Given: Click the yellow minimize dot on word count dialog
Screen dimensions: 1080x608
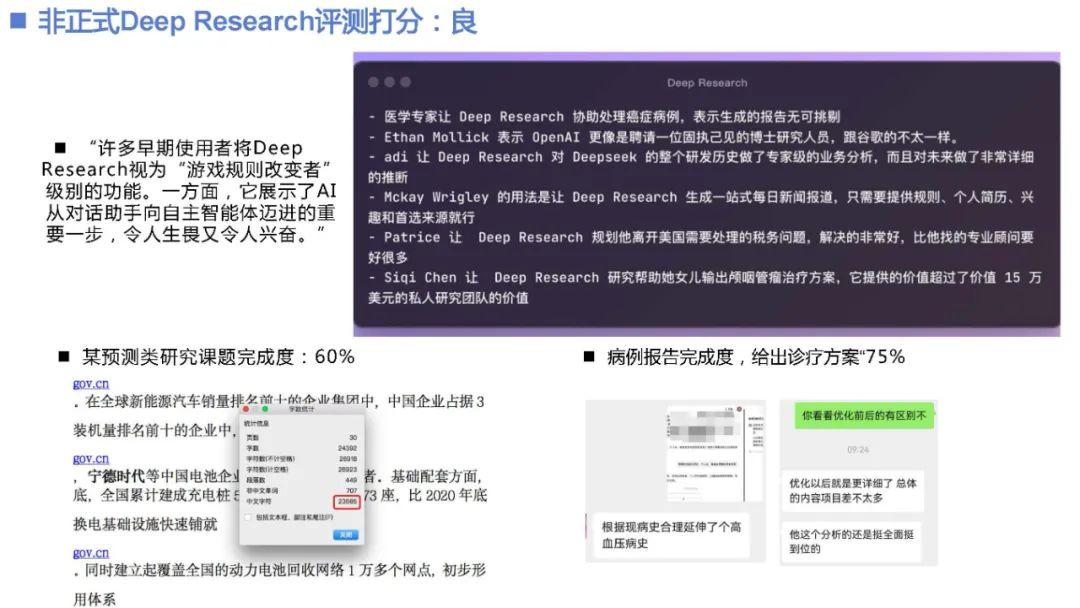Looking at the screenshot, I should [255, 409].
